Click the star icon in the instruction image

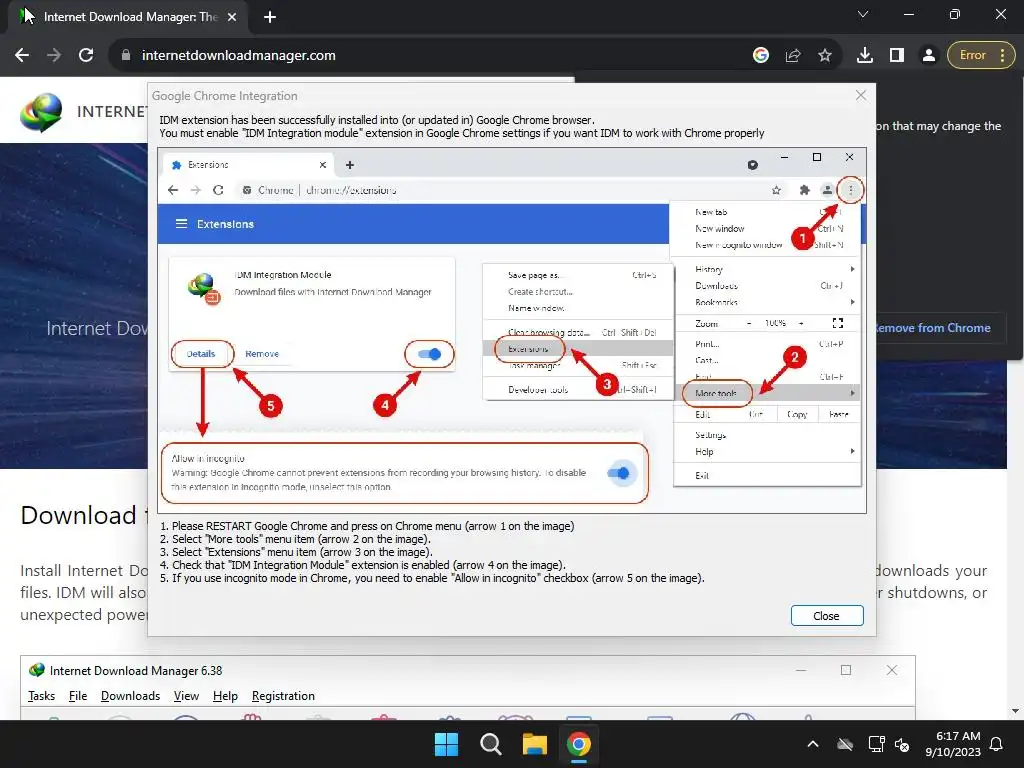click(776, 190)
